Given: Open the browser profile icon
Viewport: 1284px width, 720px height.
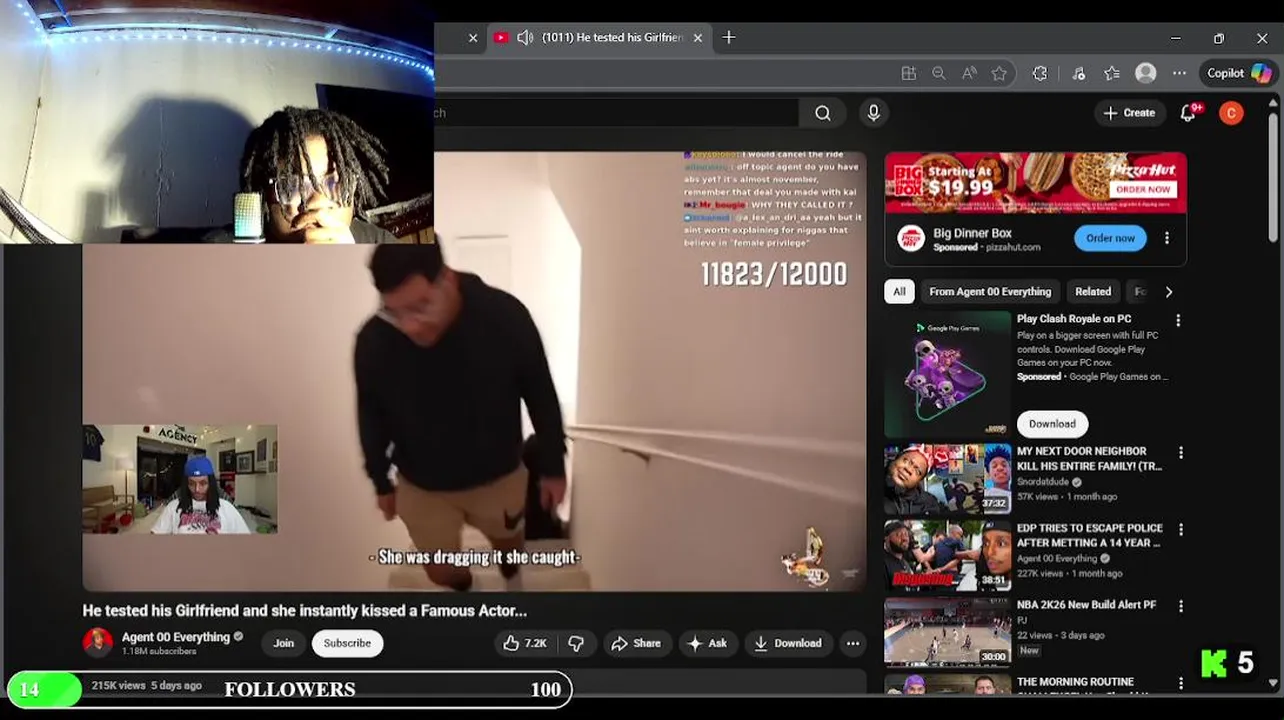Looking at the screenshot, I should [x=1146, y=73].
